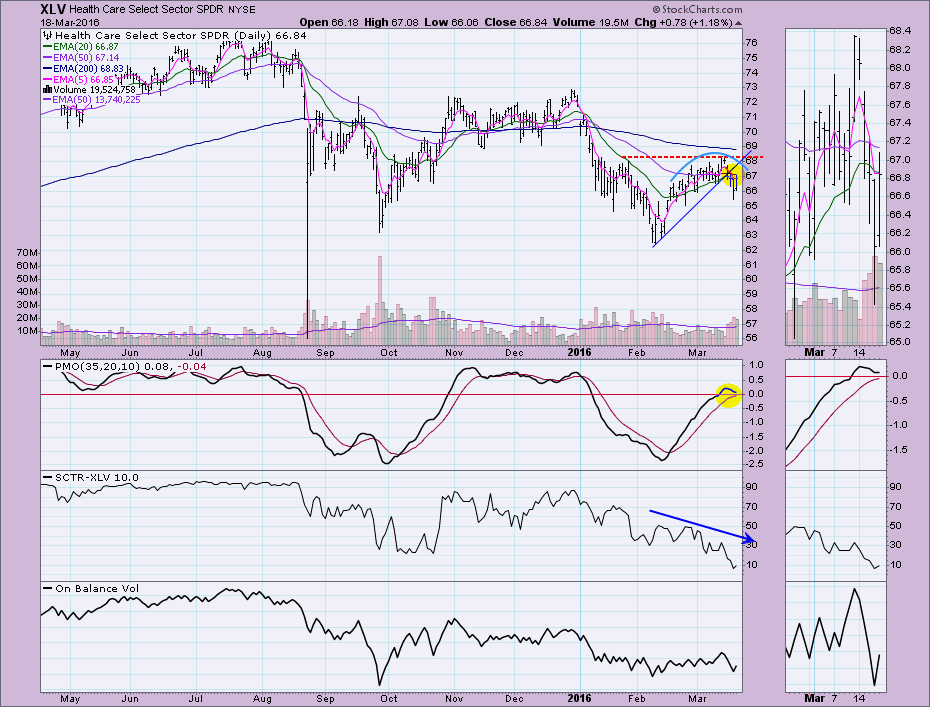This screenshot has width=930, height=707.
Task: Select the Oct label on the time axis
Action: [x=389, y=352]
